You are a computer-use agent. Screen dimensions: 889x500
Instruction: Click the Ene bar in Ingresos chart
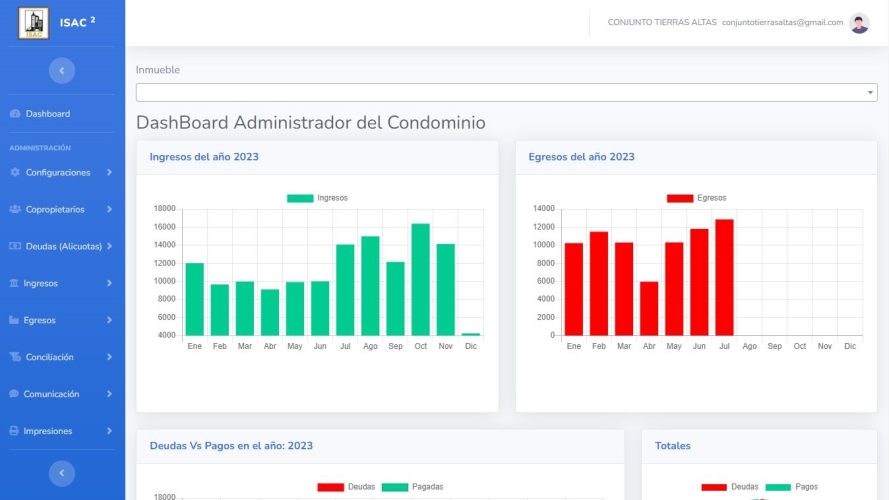click(194, 299)
